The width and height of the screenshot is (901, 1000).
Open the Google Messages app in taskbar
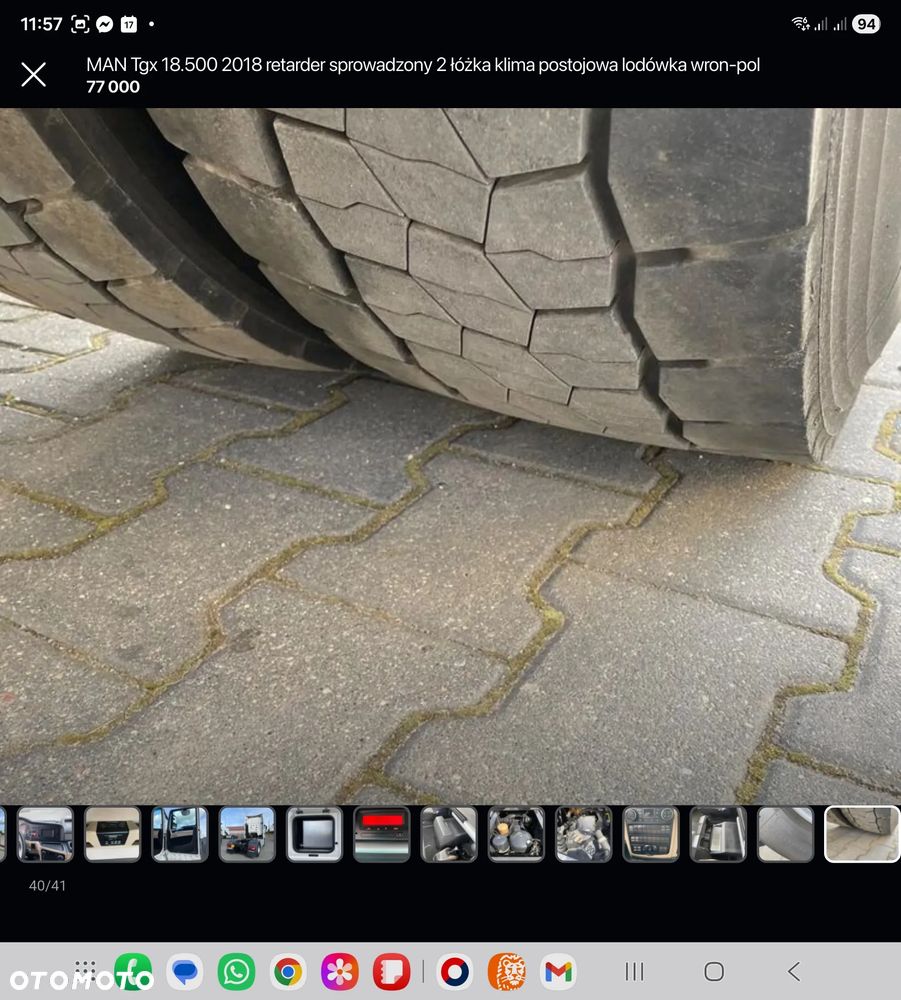coord(185,972)
